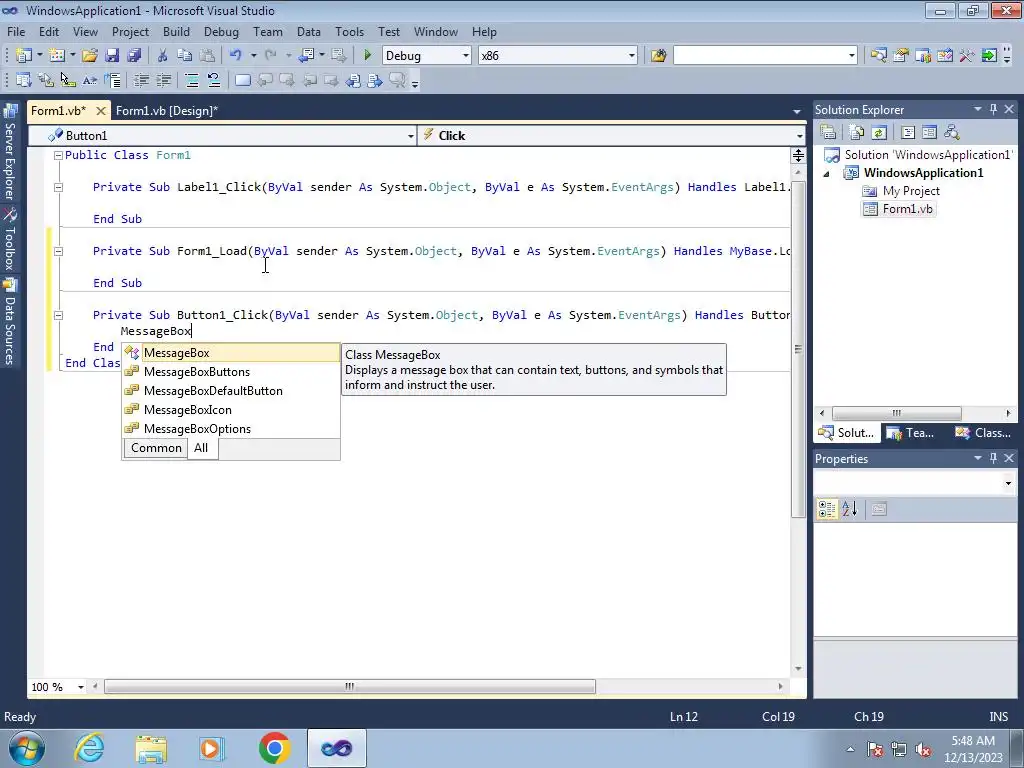
Task: Click Decrease Line Indent icon
Action: (141, 80)
